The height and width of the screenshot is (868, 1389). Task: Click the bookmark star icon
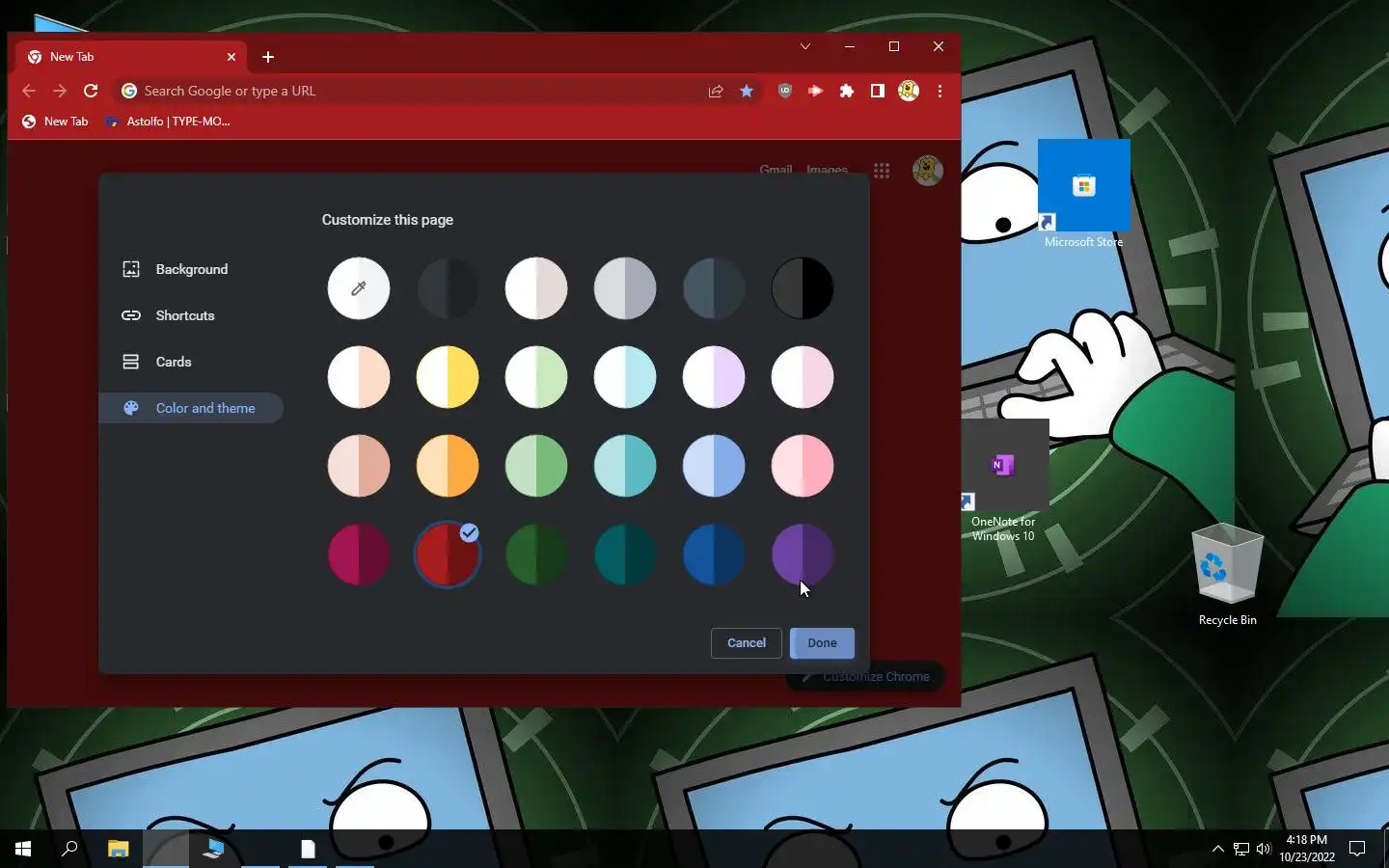tap(747, 91)
